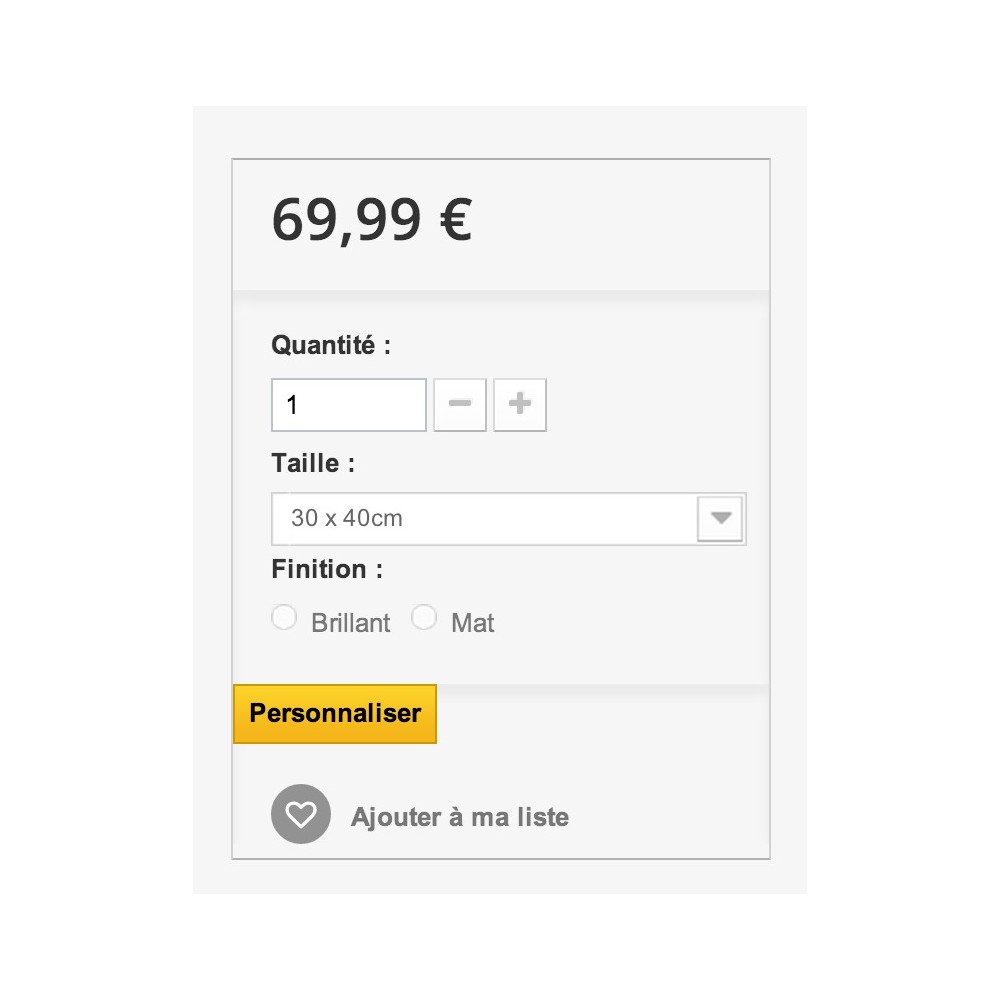The width and height of the screenshot is (1000, 1000).
Task: Click the grey triangle in the size combo box
Action: pyautogui.click(x=721, y=518)
